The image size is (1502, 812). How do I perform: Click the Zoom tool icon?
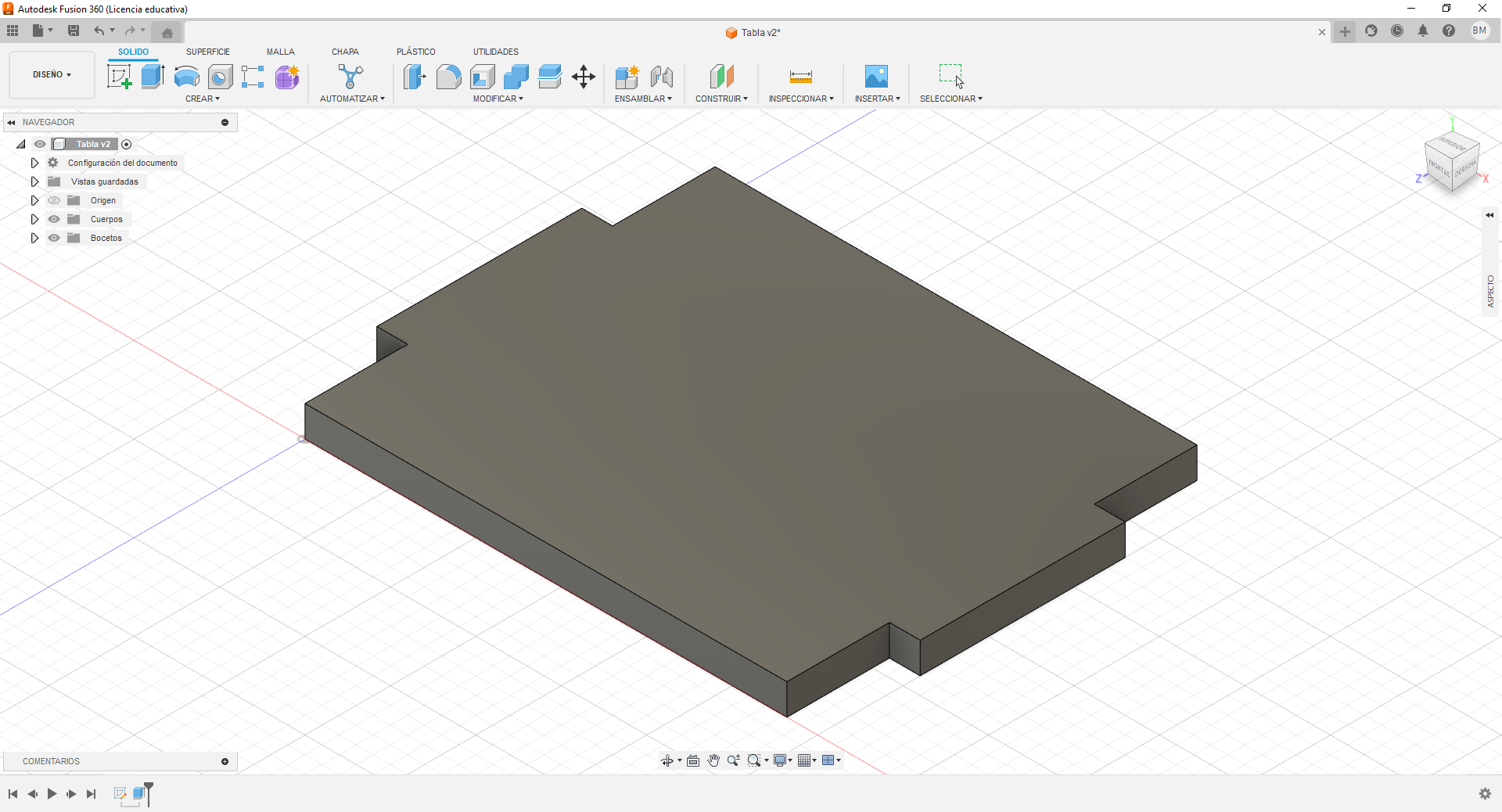[733, 760]
